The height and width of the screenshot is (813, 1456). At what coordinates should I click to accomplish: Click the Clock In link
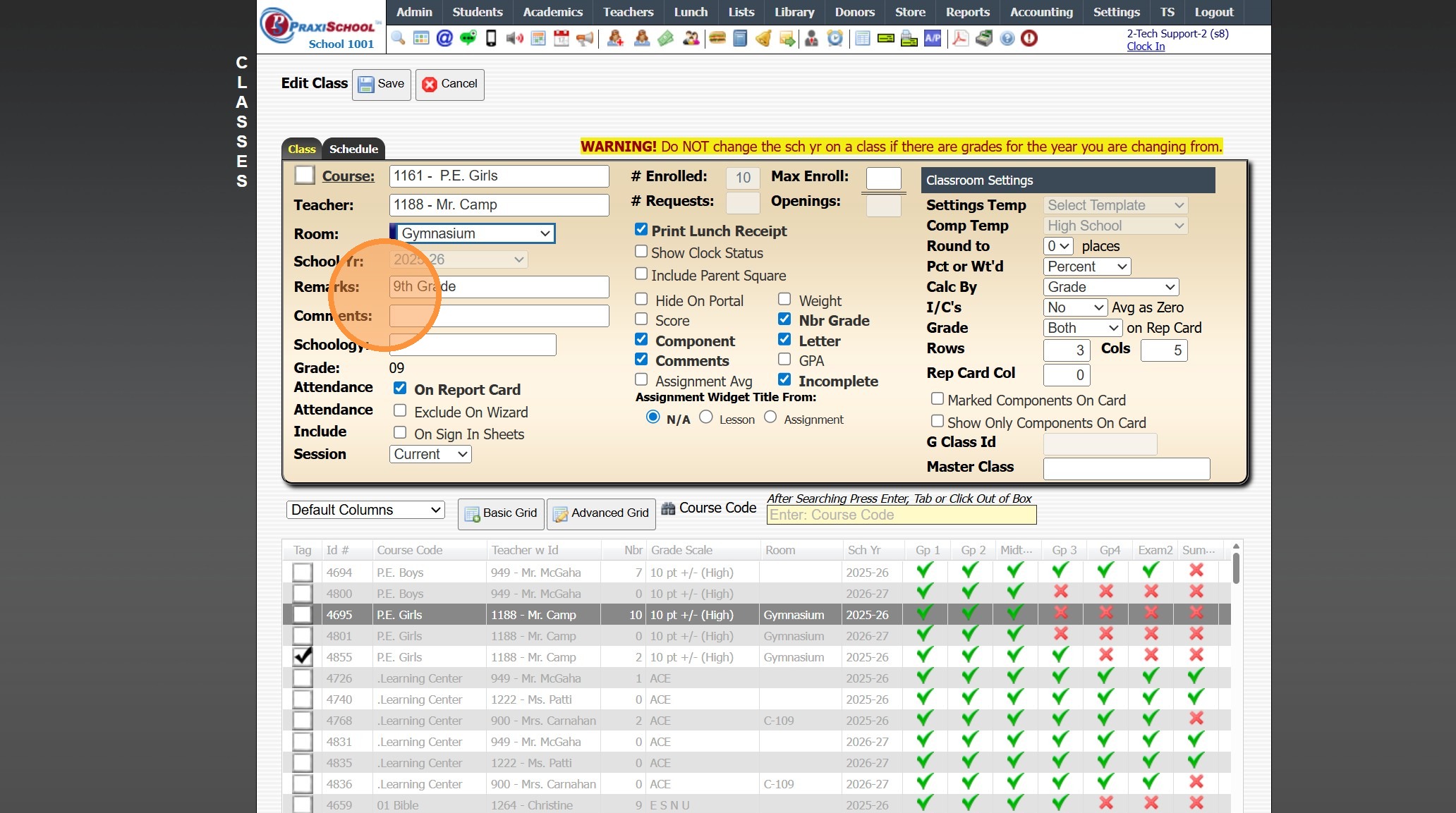[x=1146, y=47]
